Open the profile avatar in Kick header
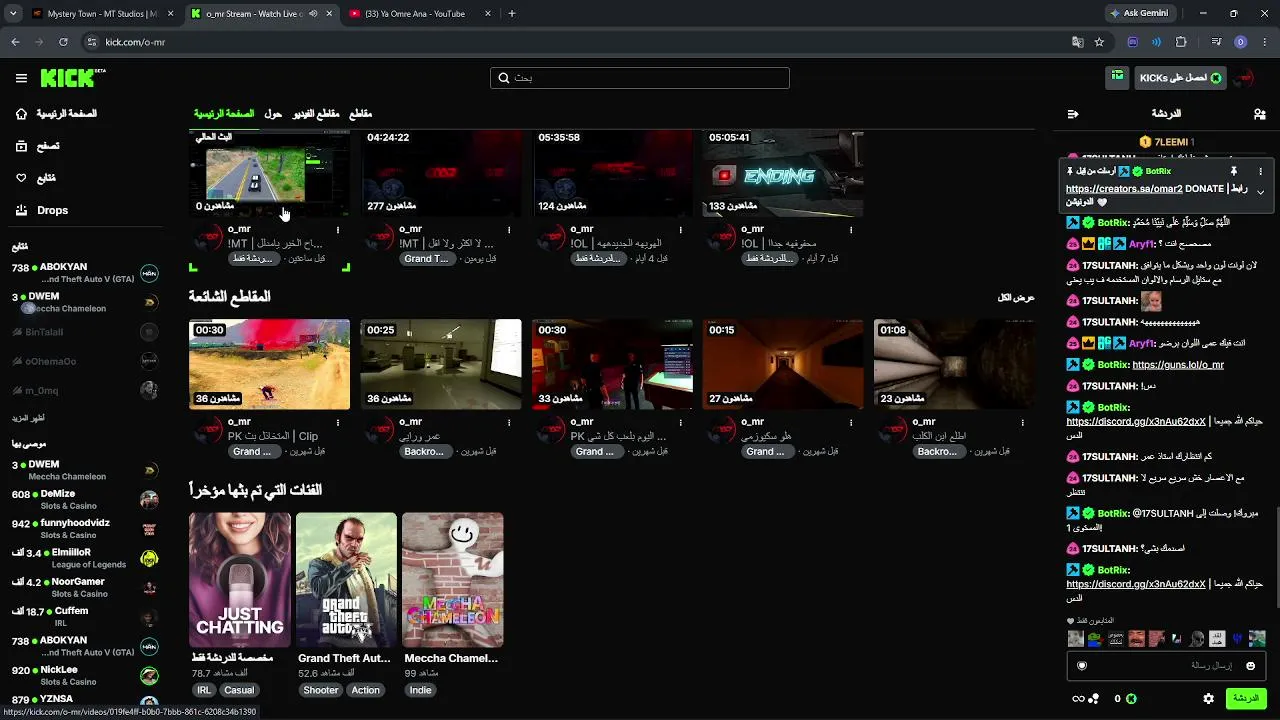This screenshot has height=720, width=1280. pos(1245,78)
